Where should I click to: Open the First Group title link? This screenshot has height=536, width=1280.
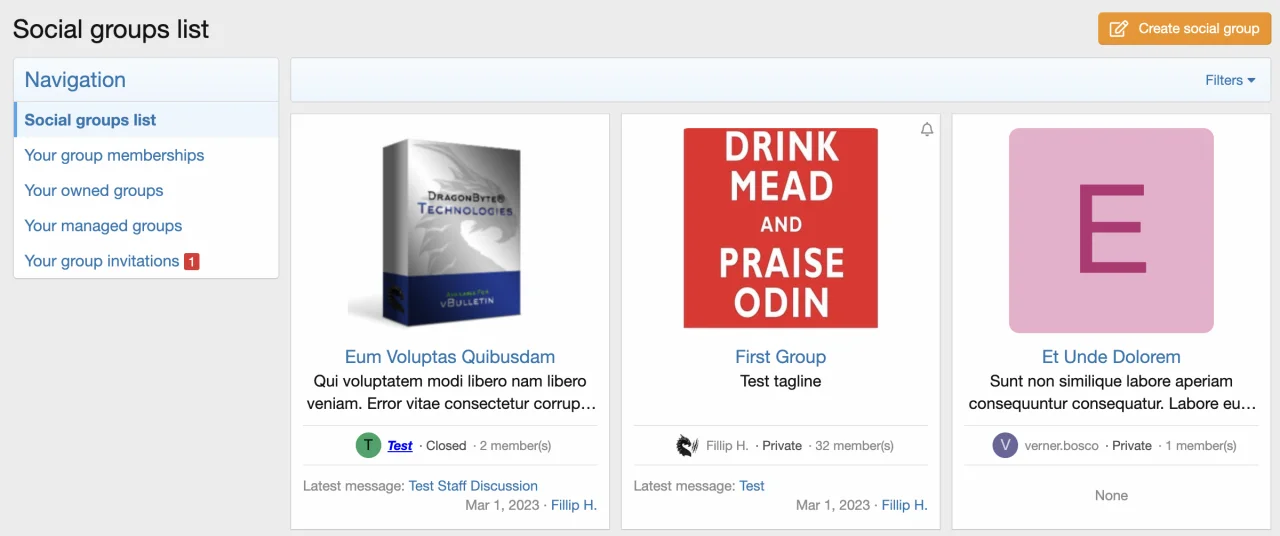pos(780,357)
